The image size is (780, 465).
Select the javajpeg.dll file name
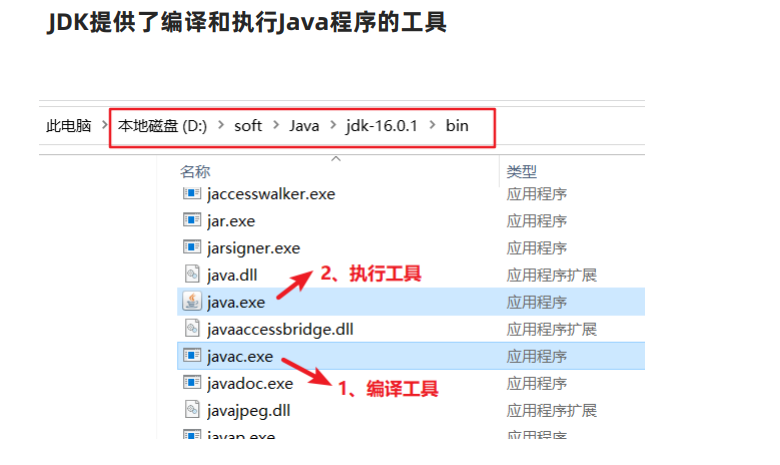coord(248,411)
